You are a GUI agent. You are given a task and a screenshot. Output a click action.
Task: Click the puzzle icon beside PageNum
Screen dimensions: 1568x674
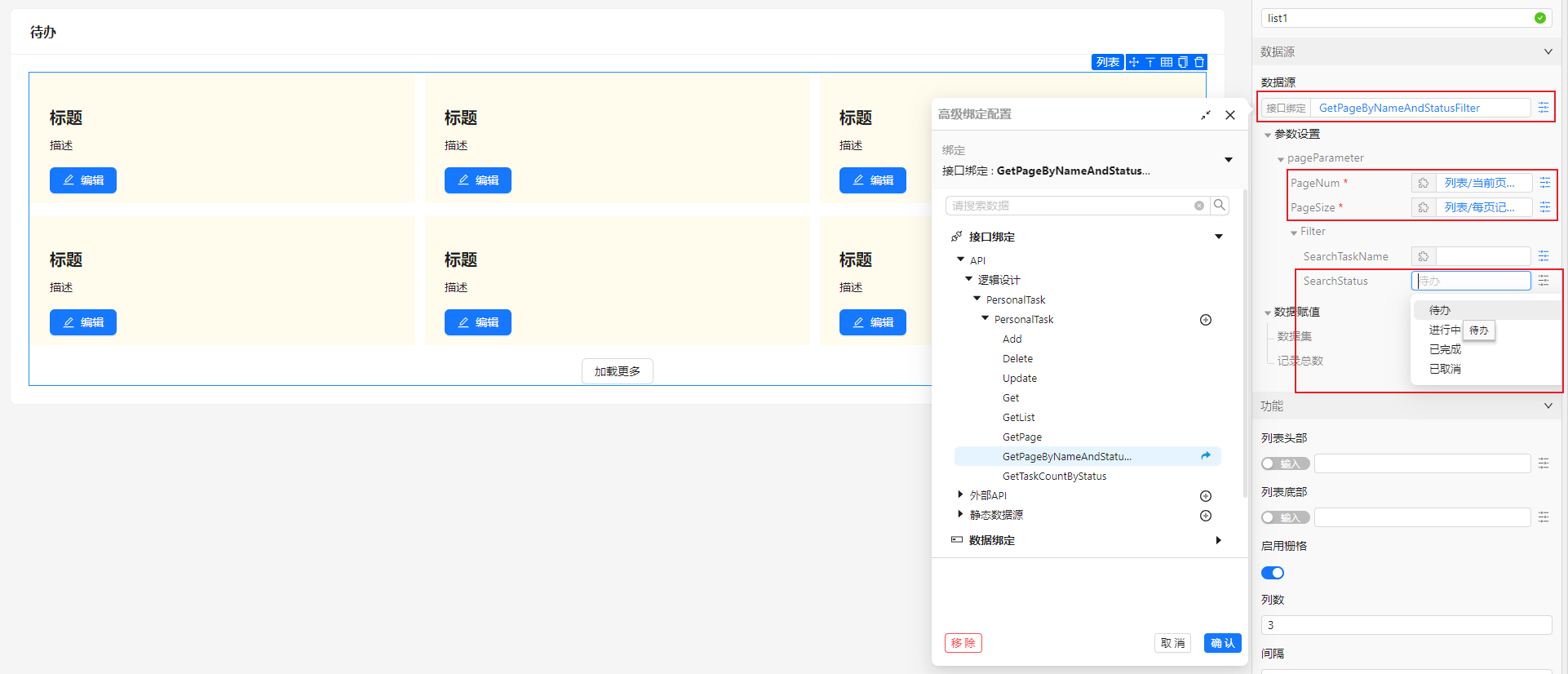(1424, 183)
